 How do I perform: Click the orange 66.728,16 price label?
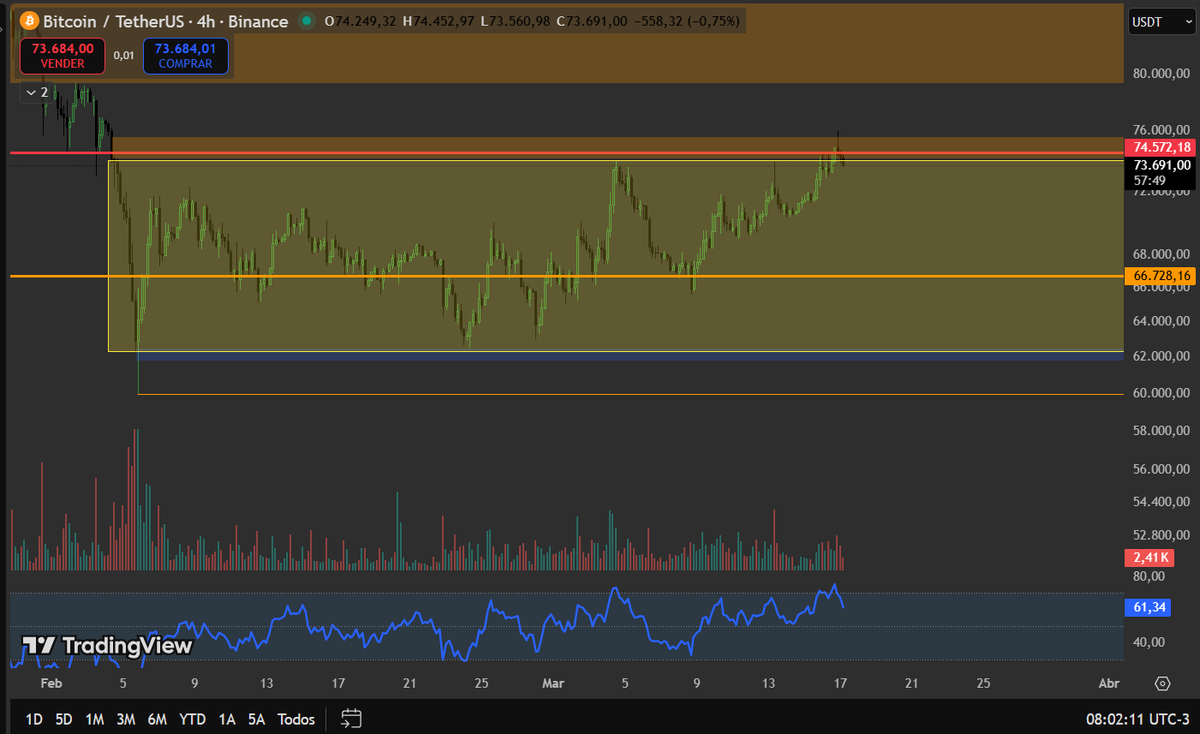click(x=1160, y=275)
